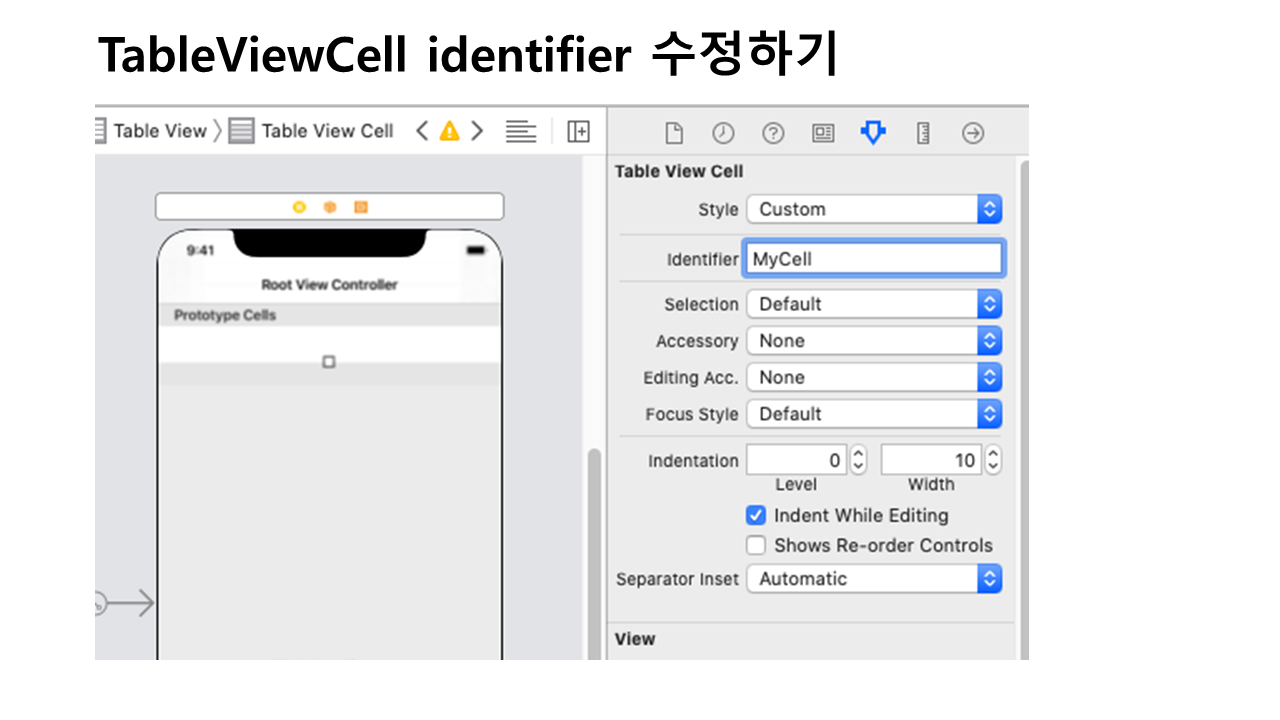Image resolution: width=1280 pixels, height=720 pixels.
Task: Uncheck Indent While Editing checkbox
Action: [x=756, y=516]
